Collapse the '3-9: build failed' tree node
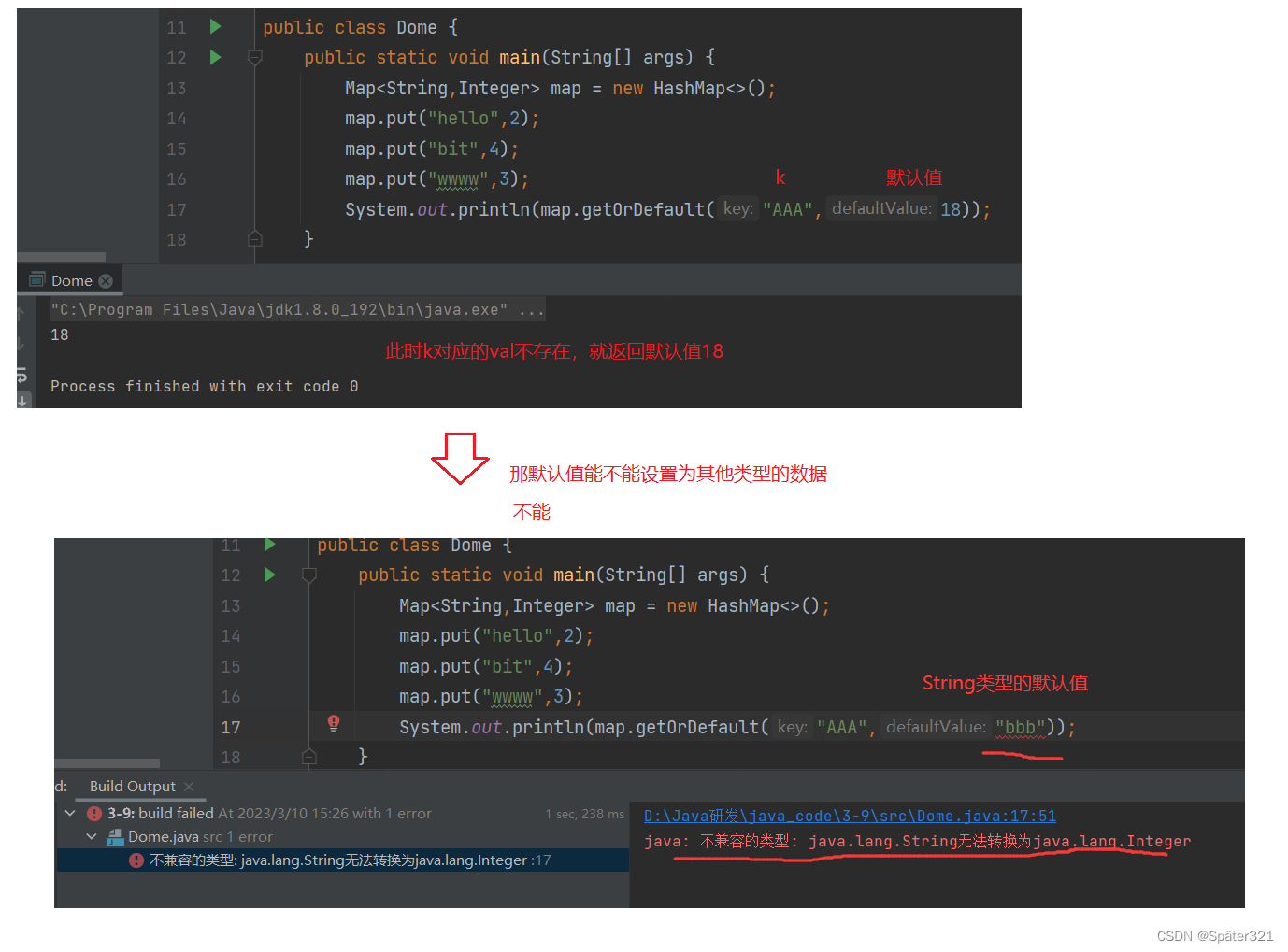The image size is (1288, 952). point(70,814)
